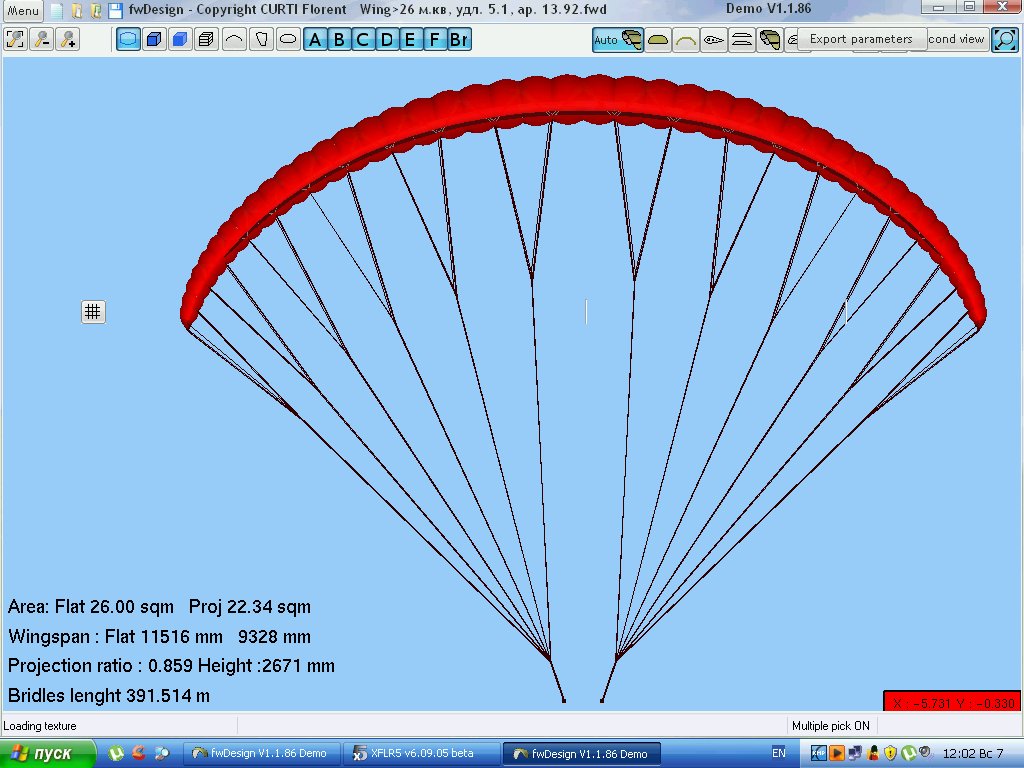Toggle the Auto wing view button
The height and width of the screenshot is (768, 1024).
tap(617, 40)
